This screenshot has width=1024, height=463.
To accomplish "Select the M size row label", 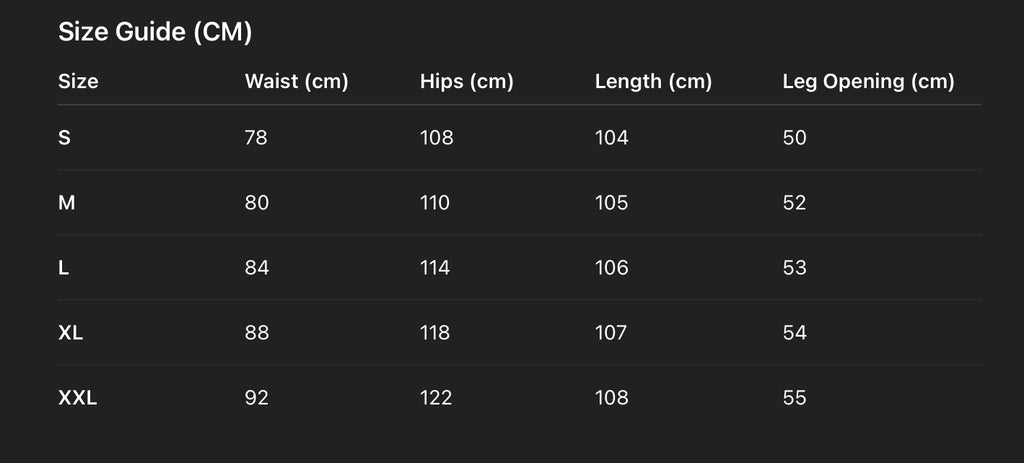I will (x=67, y=203).
